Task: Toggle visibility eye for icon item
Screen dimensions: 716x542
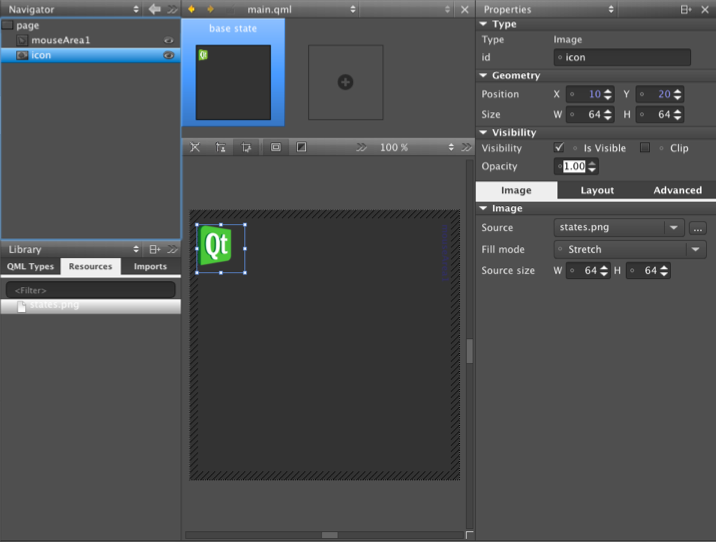Action: [x=168, y=55]
